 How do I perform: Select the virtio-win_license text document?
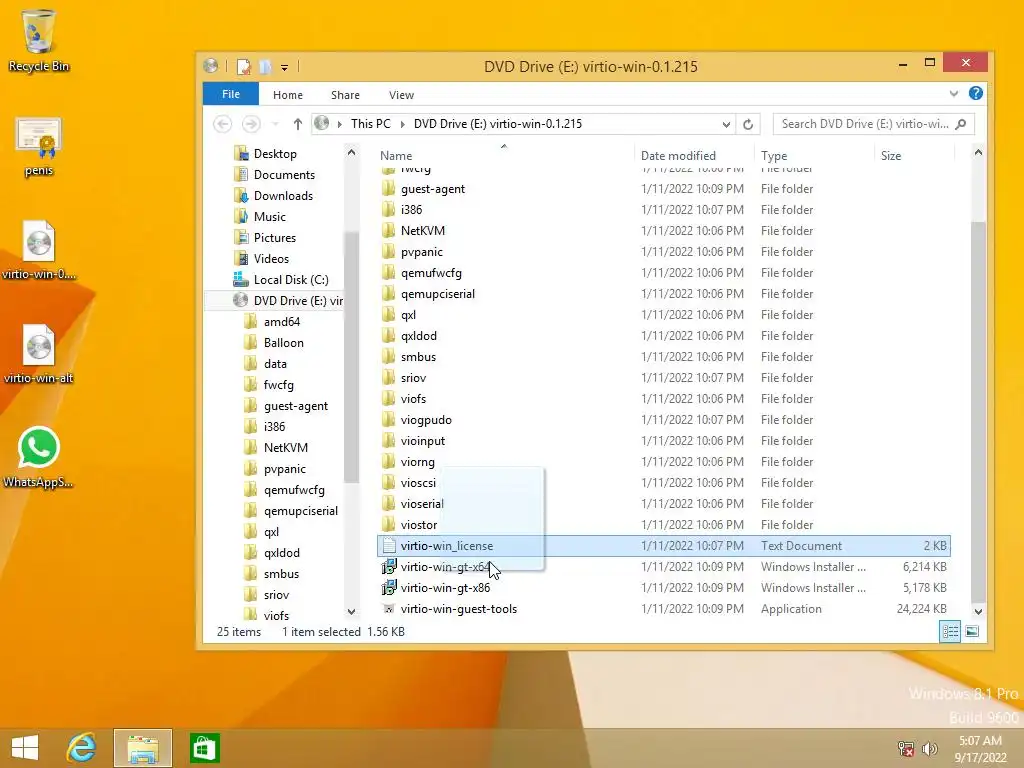[664, 545]
